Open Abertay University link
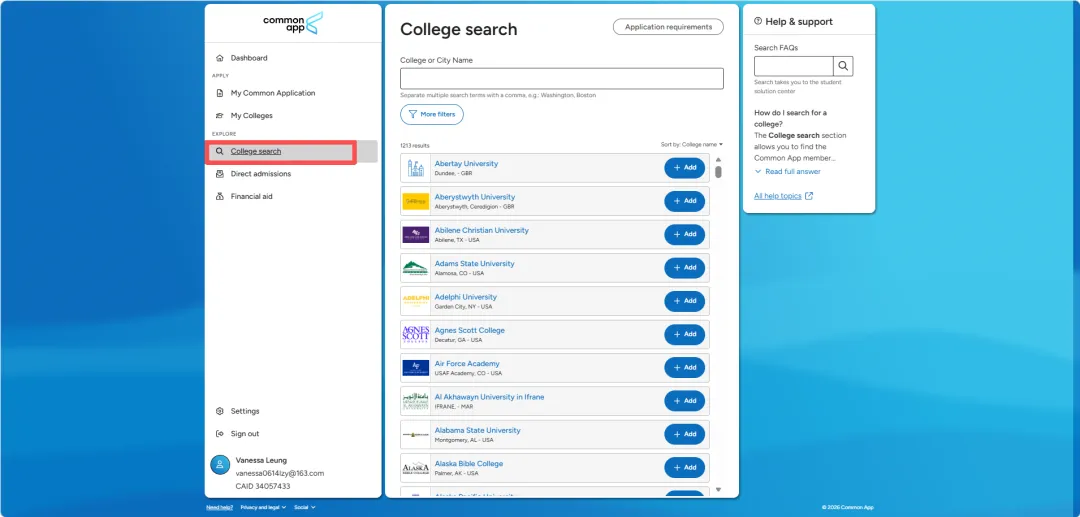 (x=466, y=164)
